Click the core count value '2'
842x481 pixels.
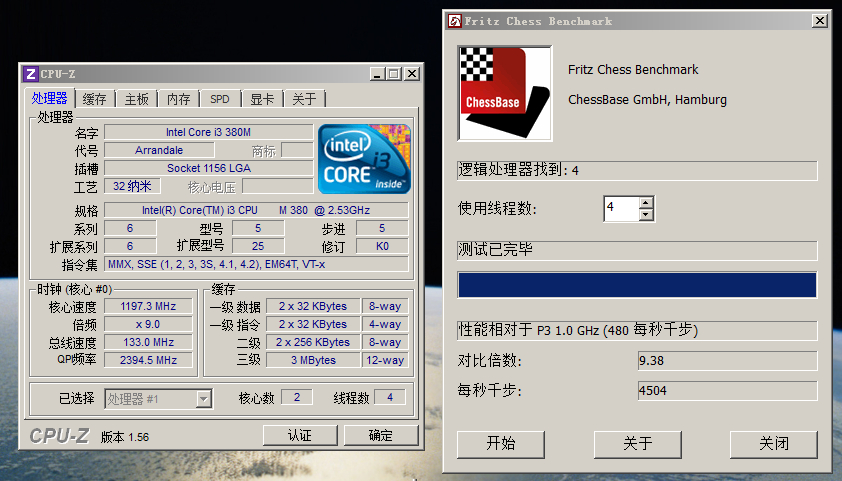[x=297, y=397]
